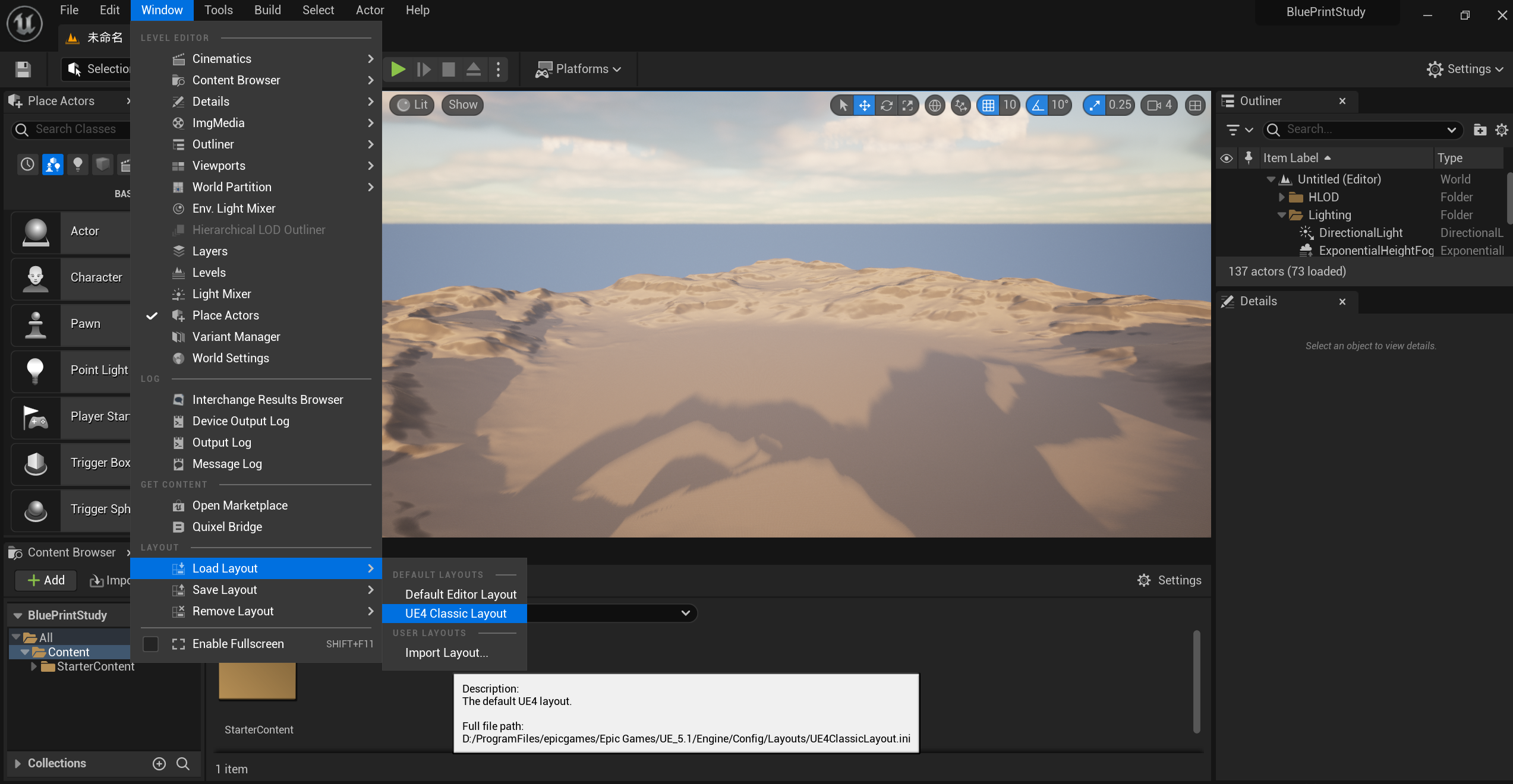Collapse Untitled (Editor) world tree

coord(1271,179)
